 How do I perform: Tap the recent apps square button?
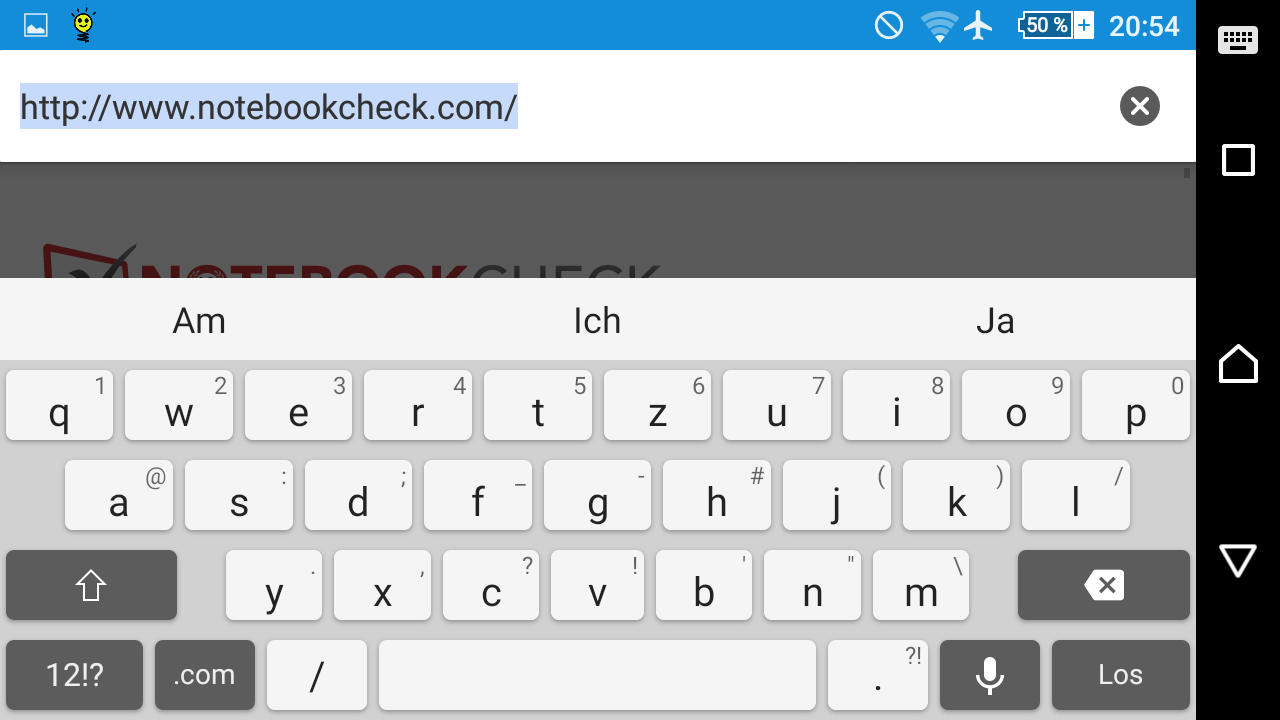(1238, 160)
